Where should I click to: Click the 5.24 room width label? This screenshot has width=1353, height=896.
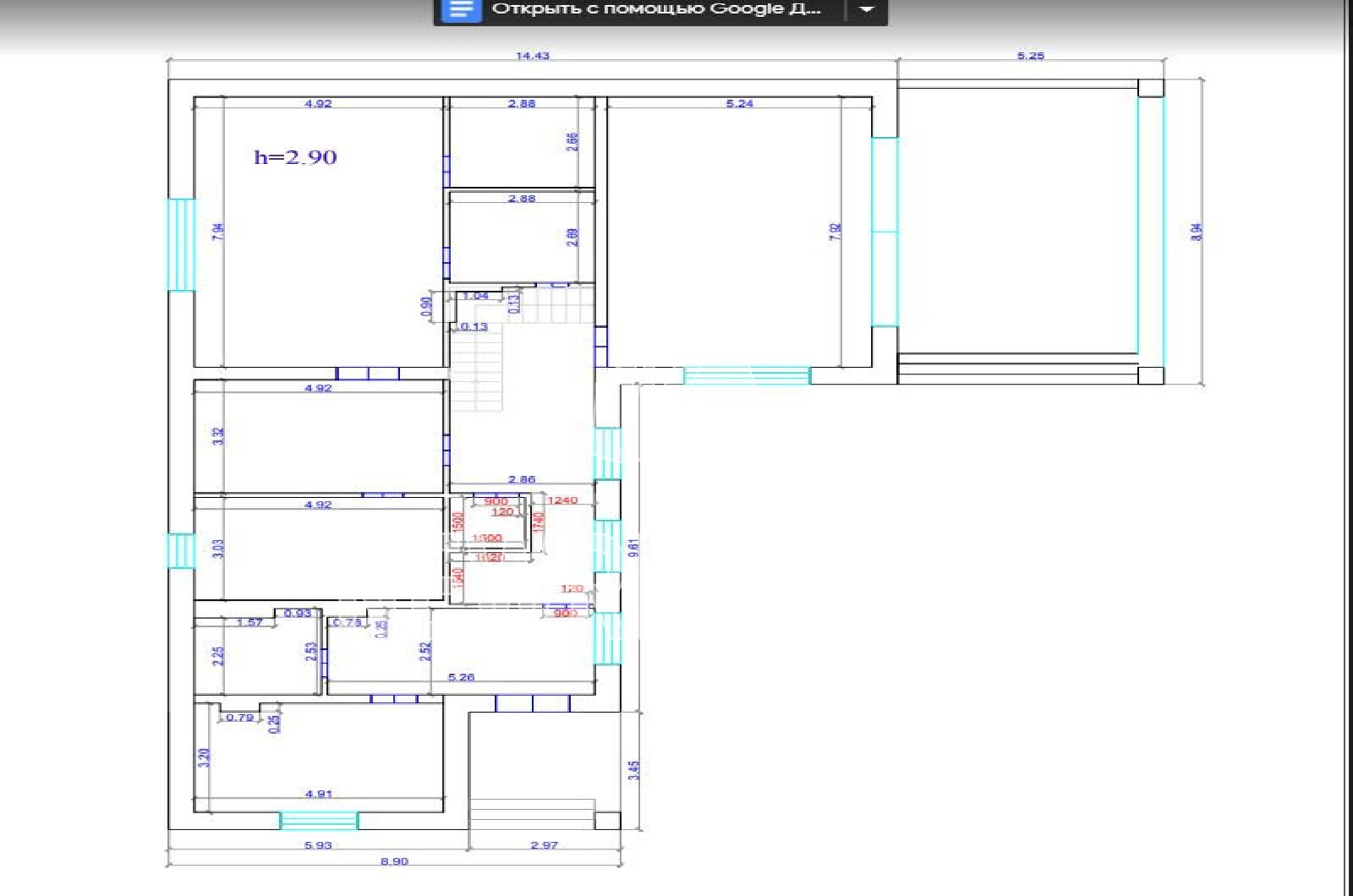click(x=739, y=104)
